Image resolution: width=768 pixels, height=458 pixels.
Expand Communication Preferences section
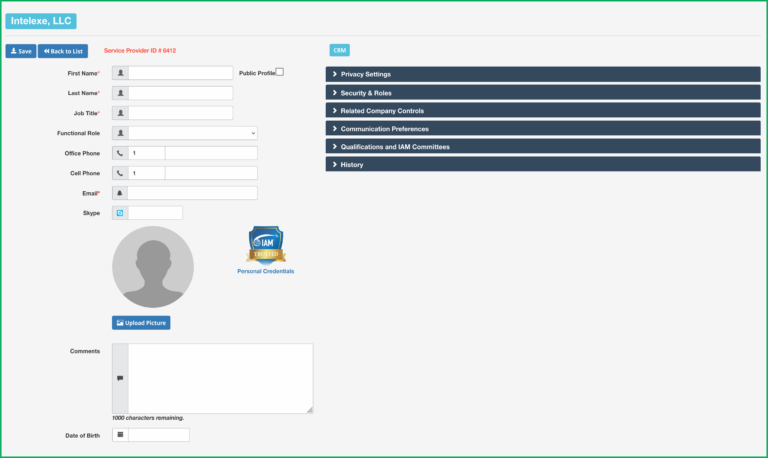coord(543,129)
